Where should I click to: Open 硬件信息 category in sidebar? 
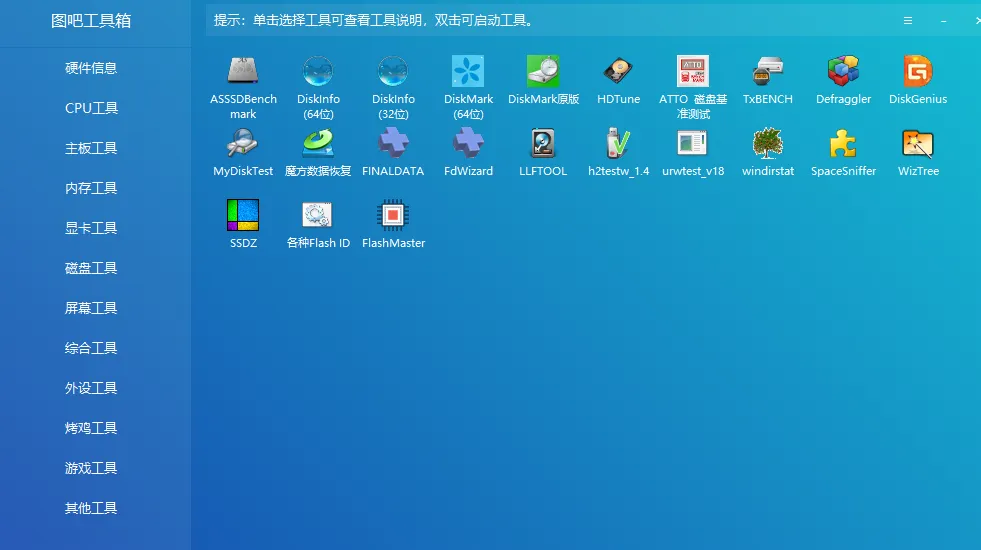pyautogui.click(x=91, y=68)
